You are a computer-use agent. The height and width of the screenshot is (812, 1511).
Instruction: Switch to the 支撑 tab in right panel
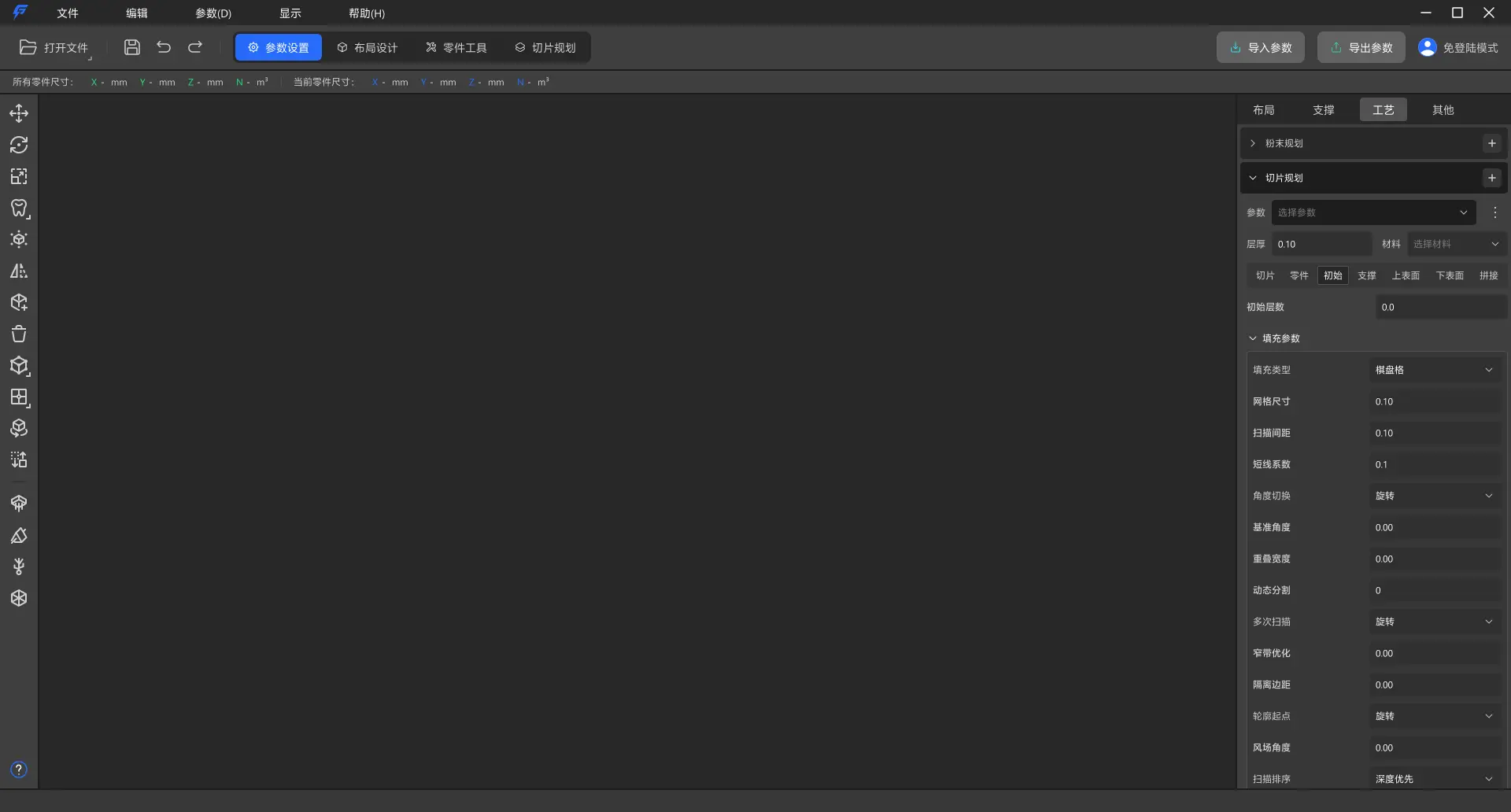(x=1323, y=110)
